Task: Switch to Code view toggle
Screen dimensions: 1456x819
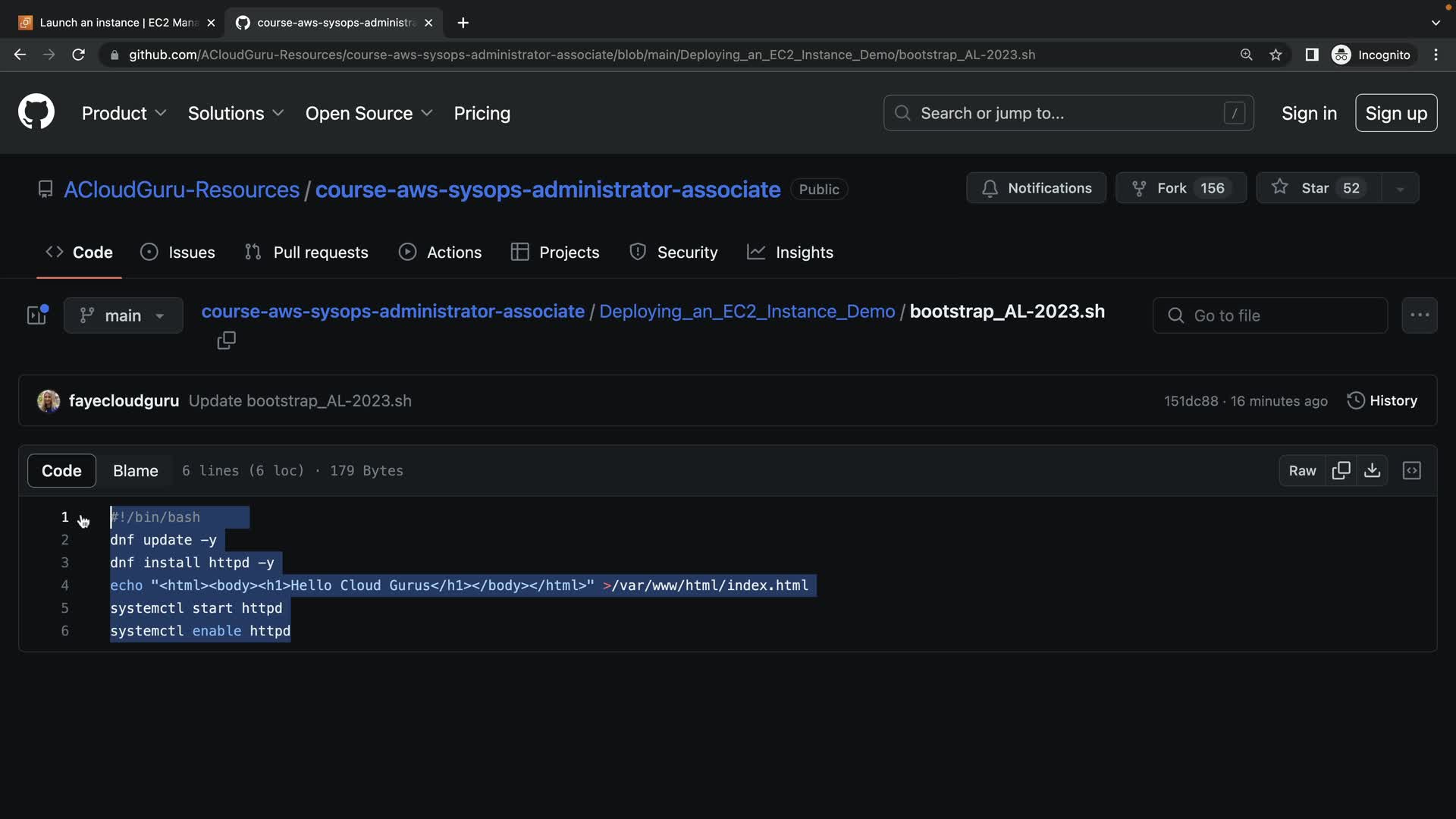Action: tap(61, 470)
